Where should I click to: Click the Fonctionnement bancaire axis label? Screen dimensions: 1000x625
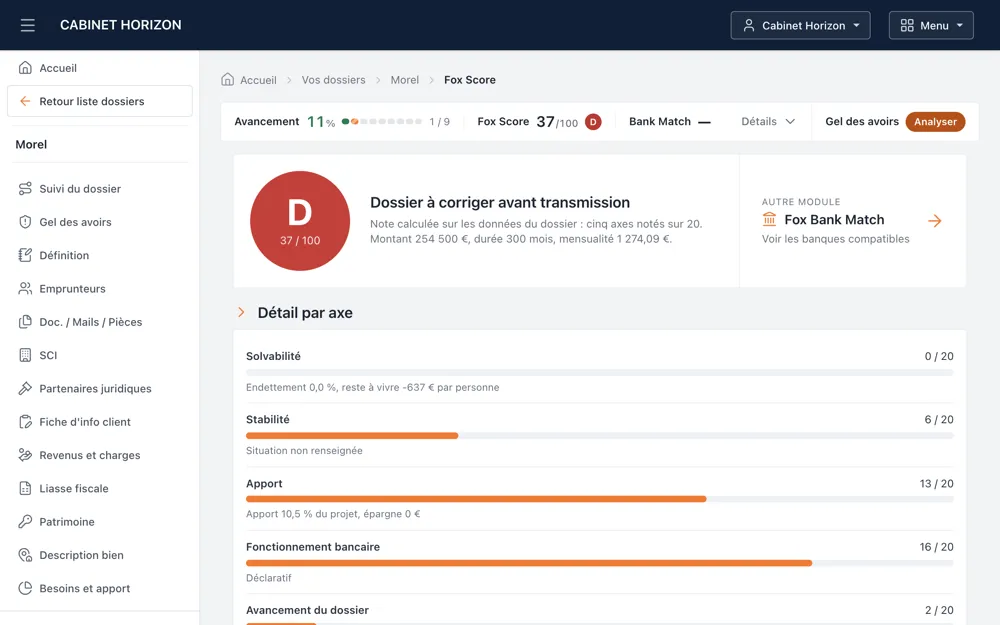(312, 547)
